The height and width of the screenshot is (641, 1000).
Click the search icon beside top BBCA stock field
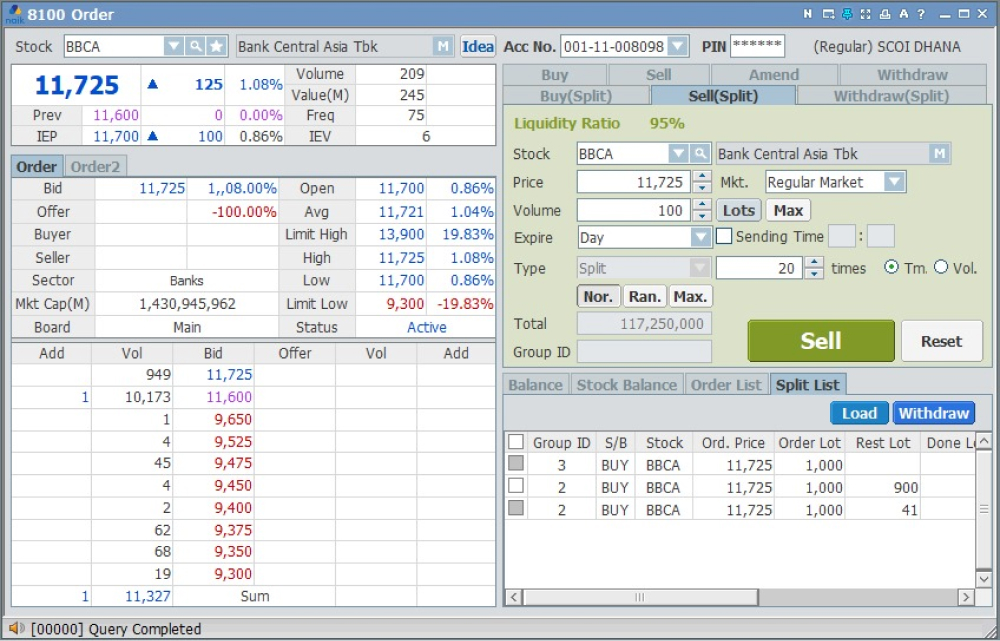195,46
